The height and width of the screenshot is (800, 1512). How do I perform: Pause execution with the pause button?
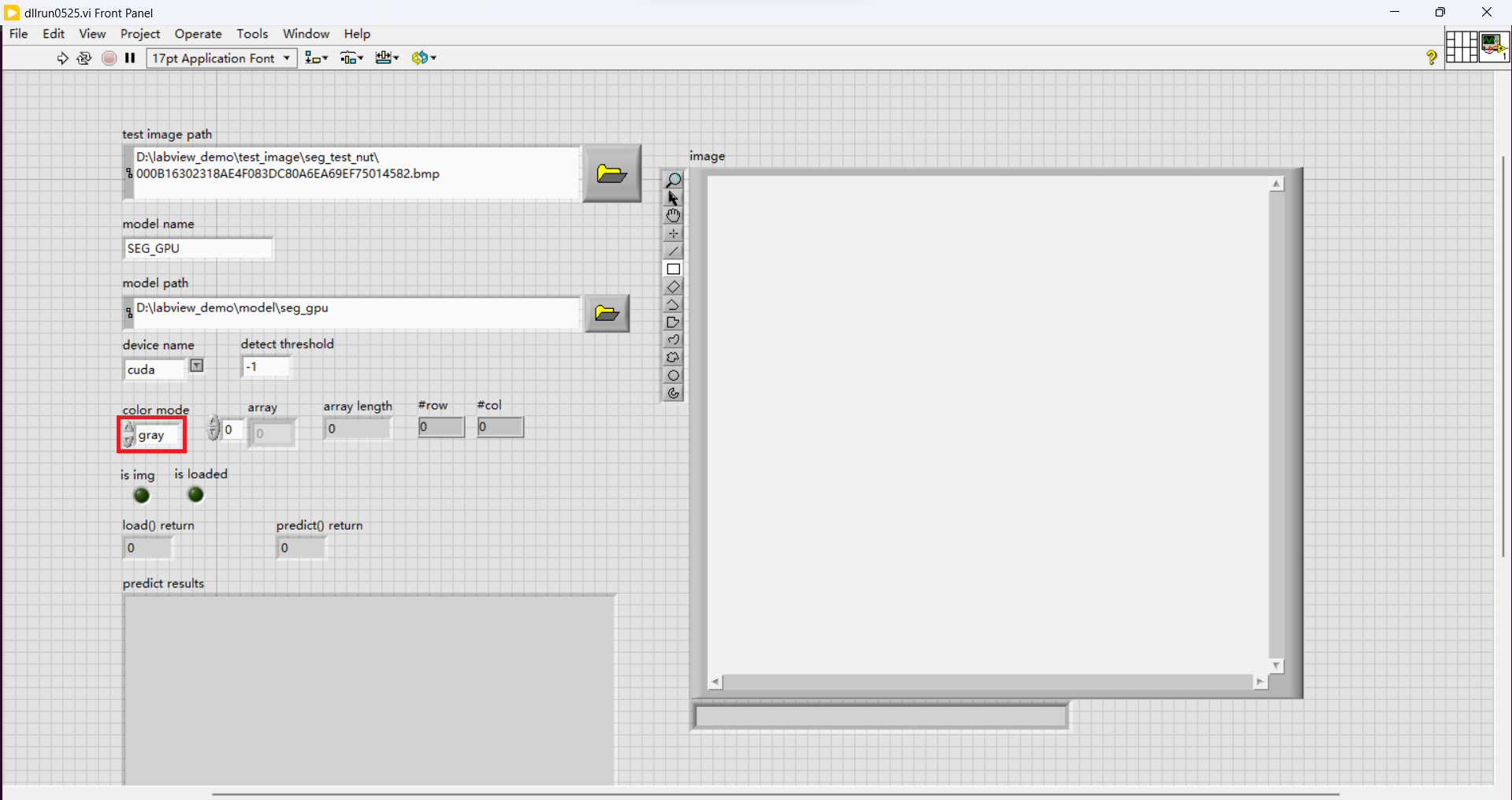130,58
